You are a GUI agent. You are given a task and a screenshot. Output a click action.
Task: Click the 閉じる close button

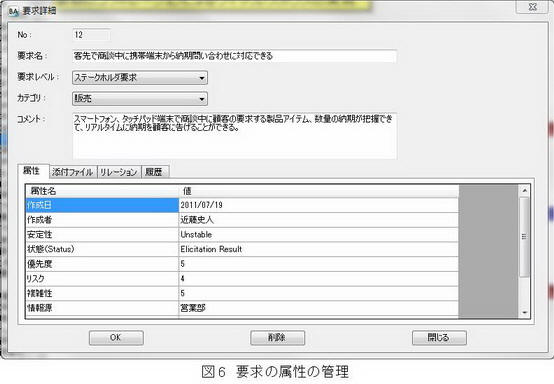pyautogui.click(x=439, y=338)
